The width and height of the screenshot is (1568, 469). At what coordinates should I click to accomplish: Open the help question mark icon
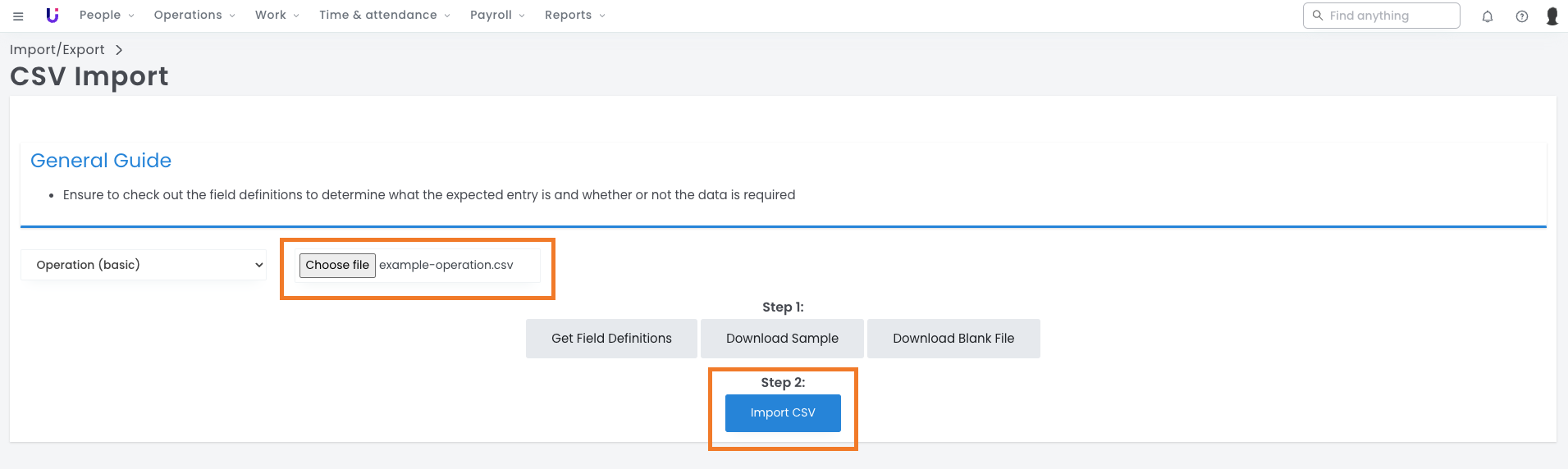(x=1521, y=16)
